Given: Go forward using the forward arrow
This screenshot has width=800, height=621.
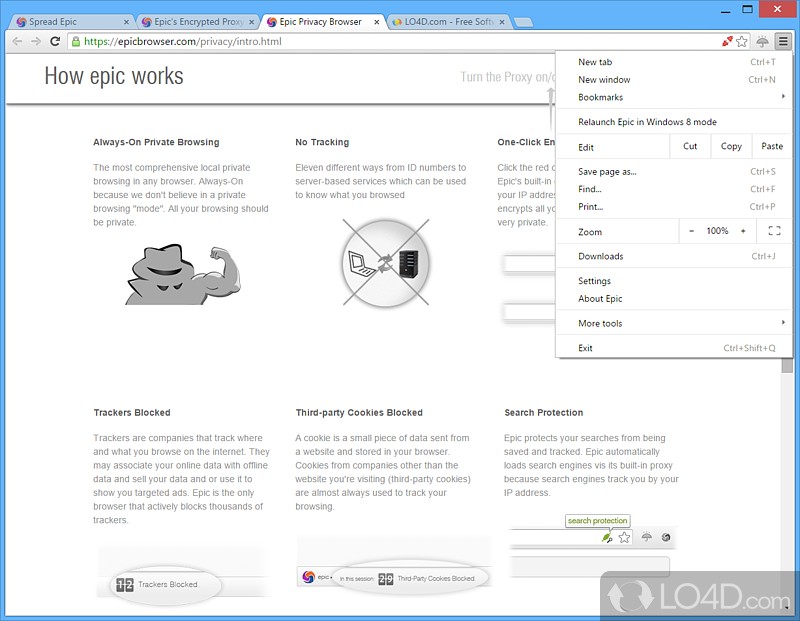Looking at the screenshot, I should (36, 41).
